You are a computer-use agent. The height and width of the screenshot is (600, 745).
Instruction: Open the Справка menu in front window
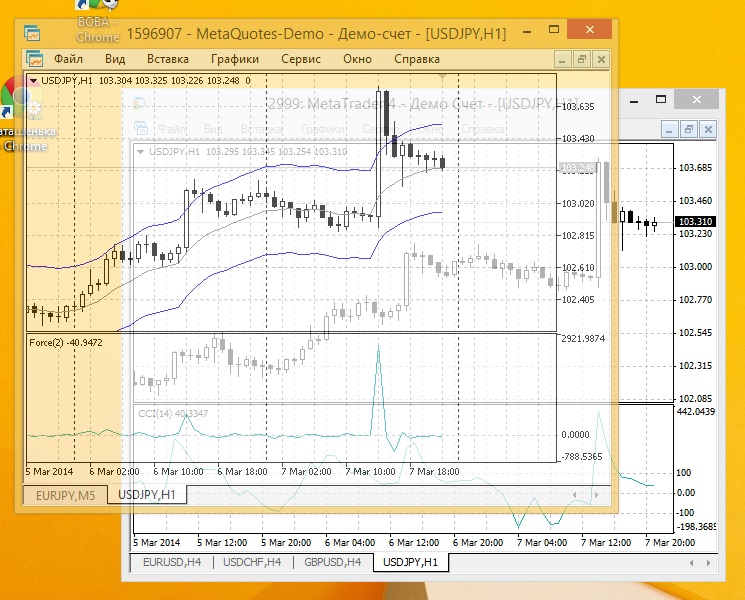417,59
